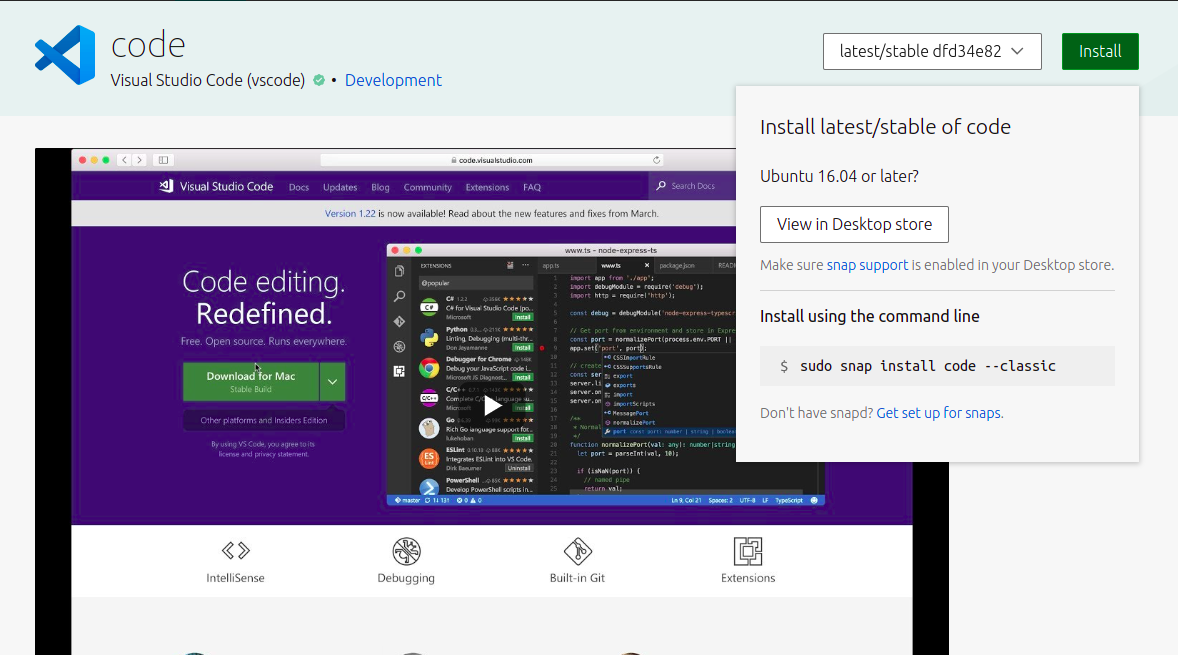Image resolution: width=1178 pixels, height=655 pixels.
Task: Open the Development category link
Action: click(393, 80)
